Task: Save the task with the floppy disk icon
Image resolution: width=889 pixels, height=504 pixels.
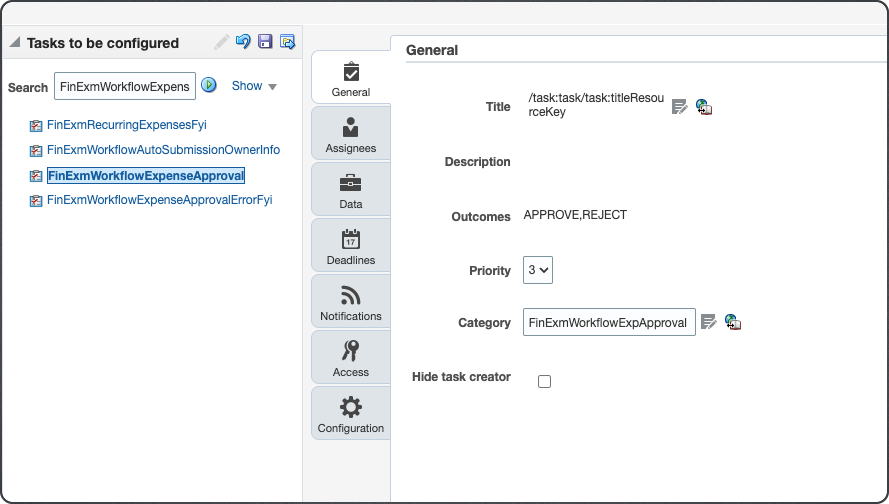Action: (x=265, y=41)
